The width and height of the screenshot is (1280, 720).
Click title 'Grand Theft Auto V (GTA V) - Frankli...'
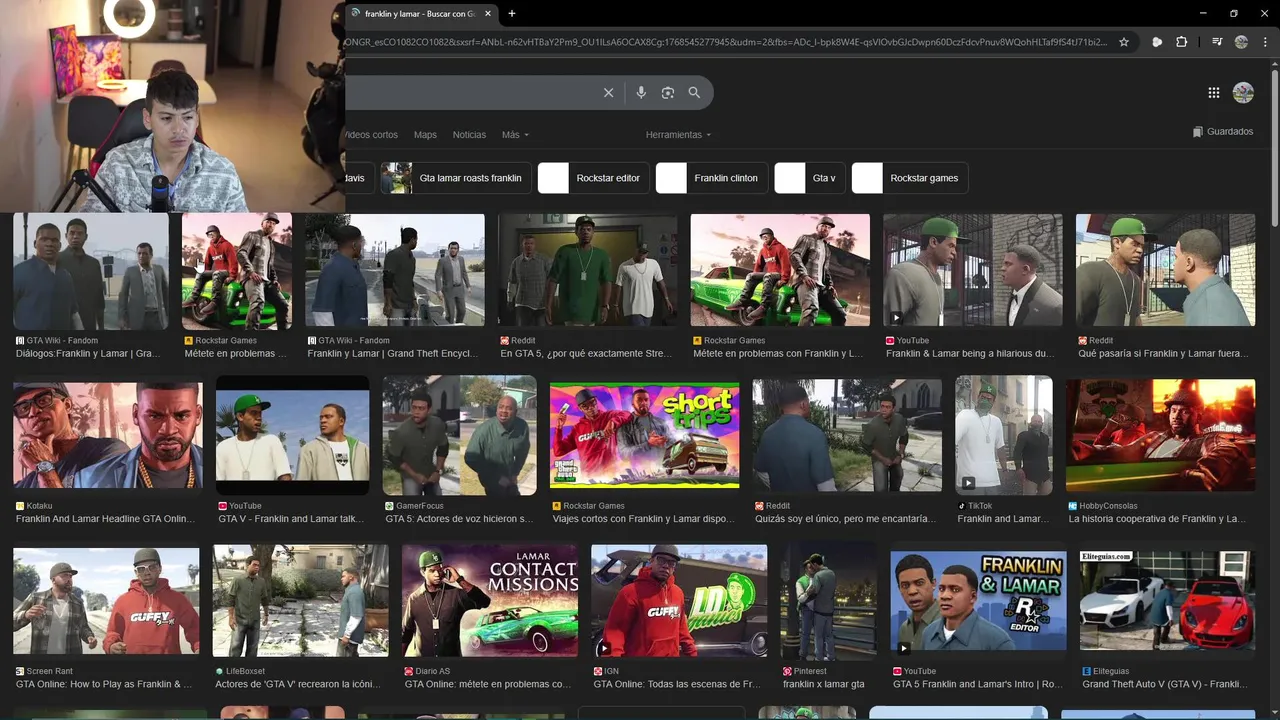[x=1165, y=684]
